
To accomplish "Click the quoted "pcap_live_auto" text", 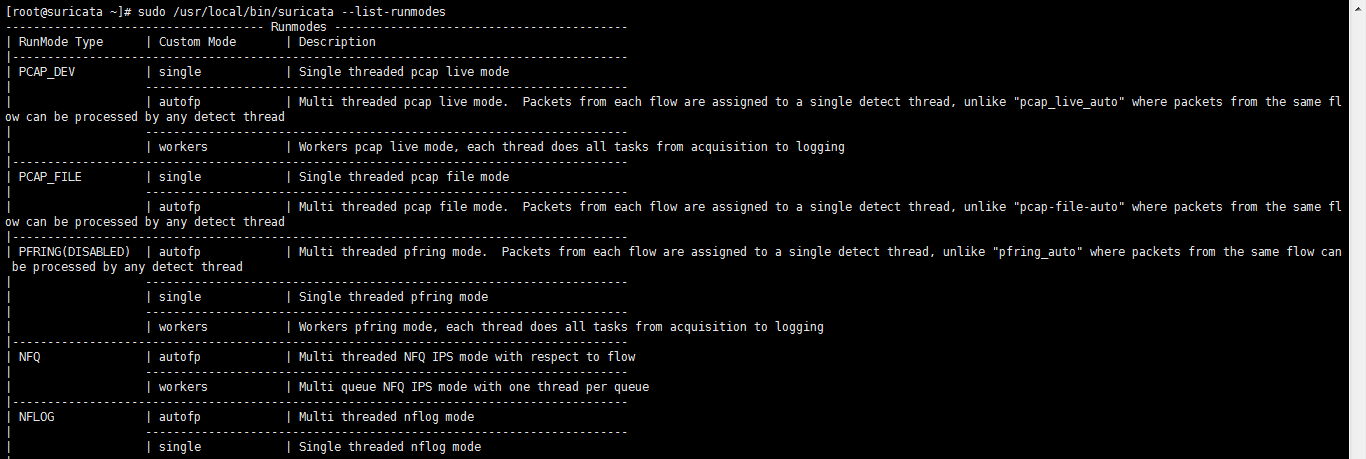I will click(x=1068, y=102).
